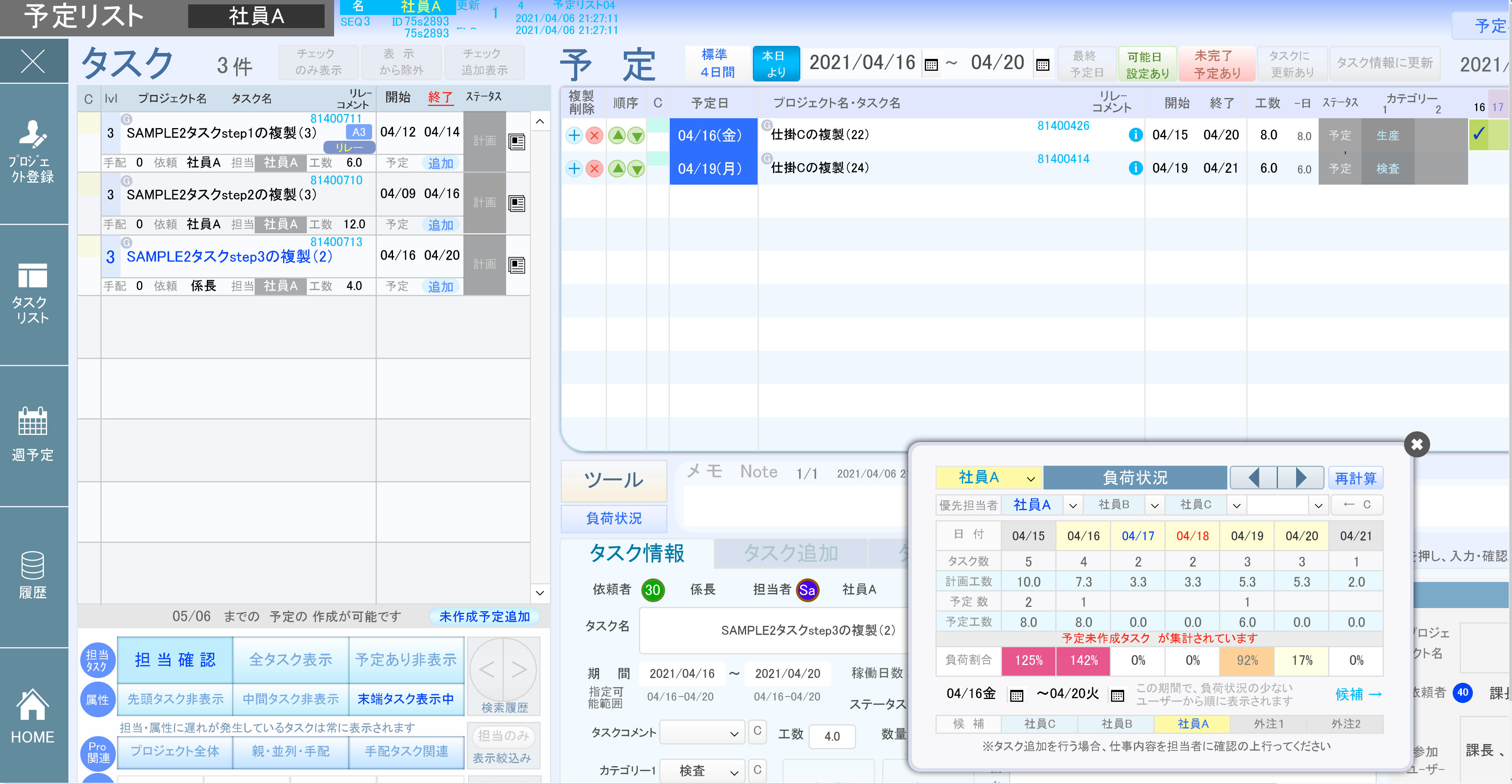
Task: Toggle 表示から除外 filter
Action: click(401, 62)
